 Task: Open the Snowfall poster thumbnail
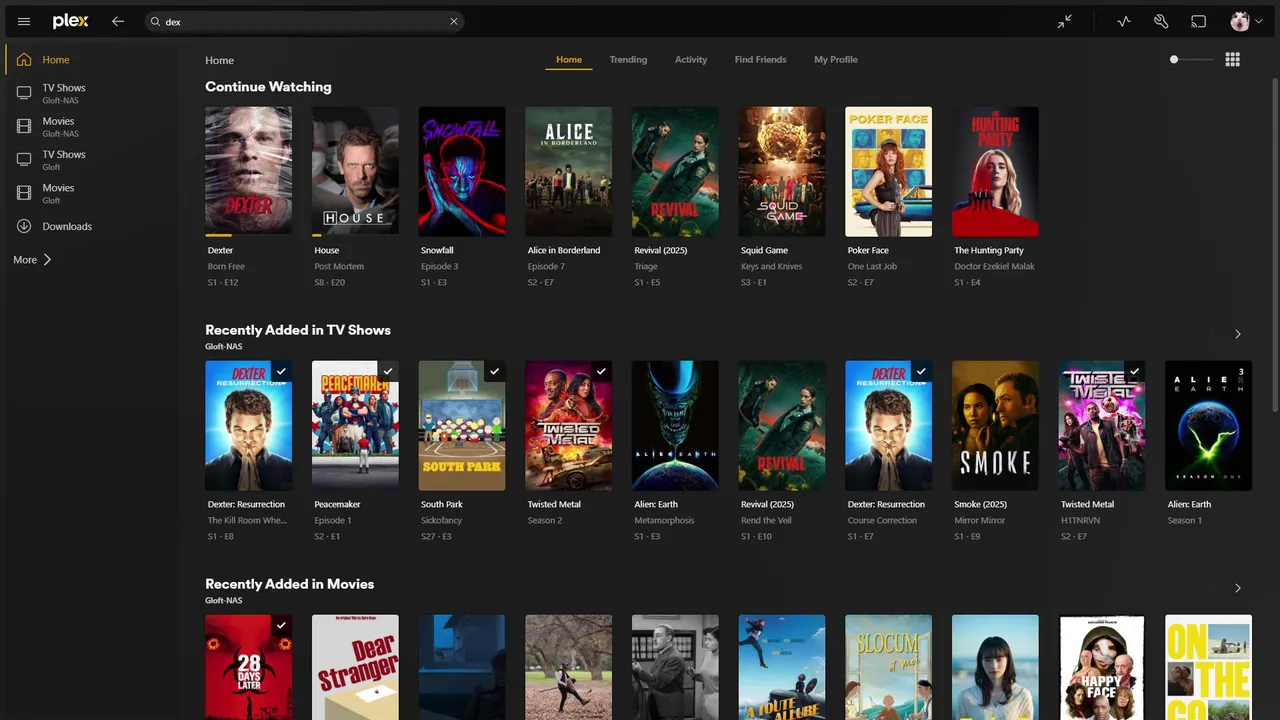[462, 171]
